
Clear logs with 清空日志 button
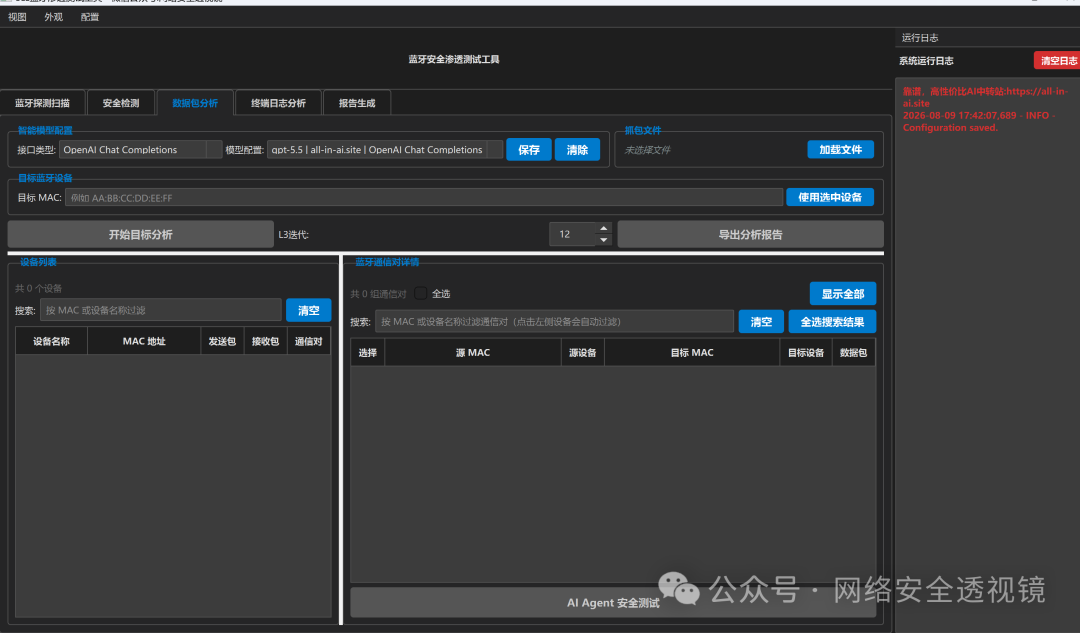coord(1058,61)
